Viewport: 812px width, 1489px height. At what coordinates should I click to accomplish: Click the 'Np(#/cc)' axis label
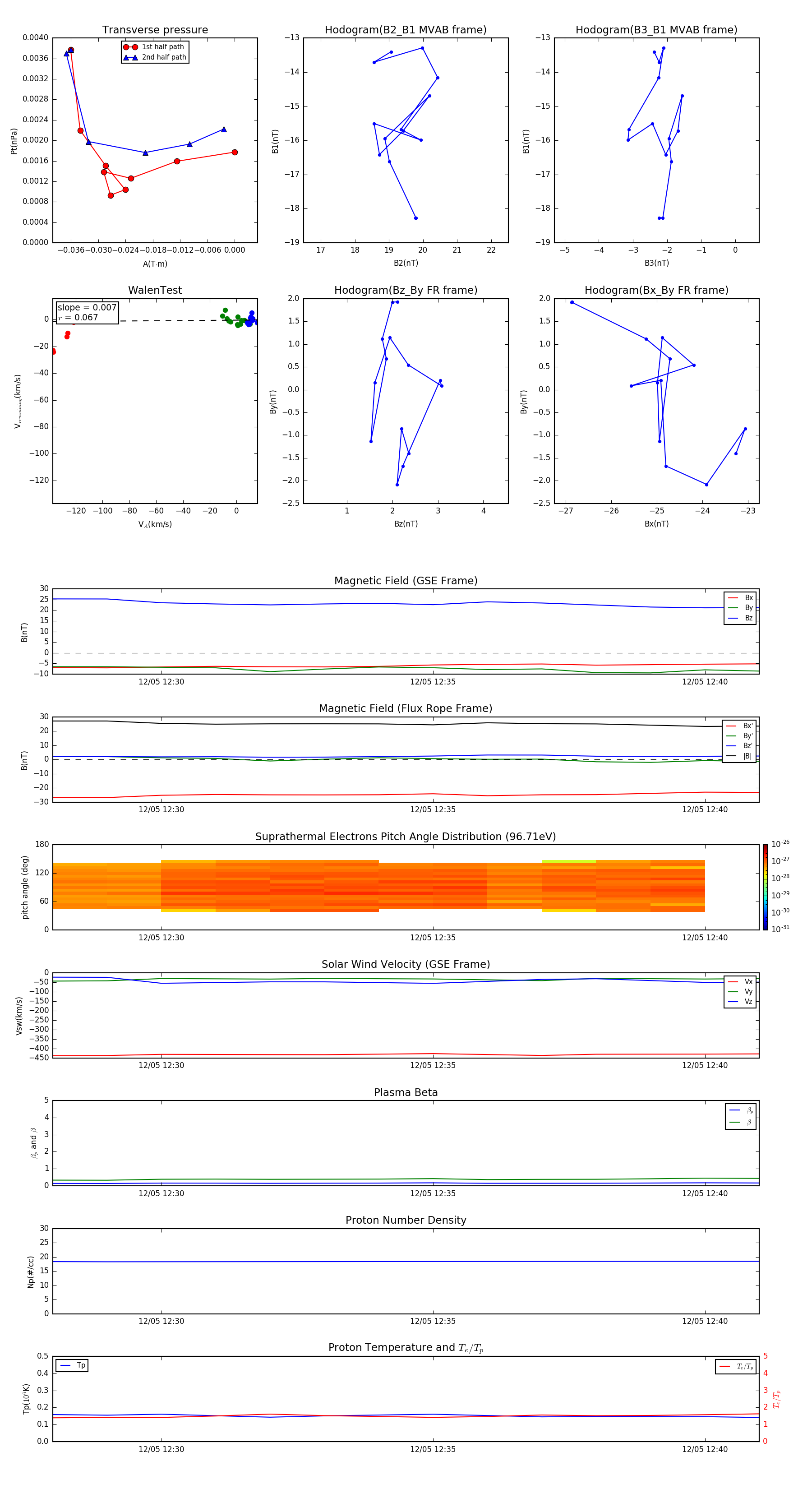pyautogui.click(x=31, y=1271)
